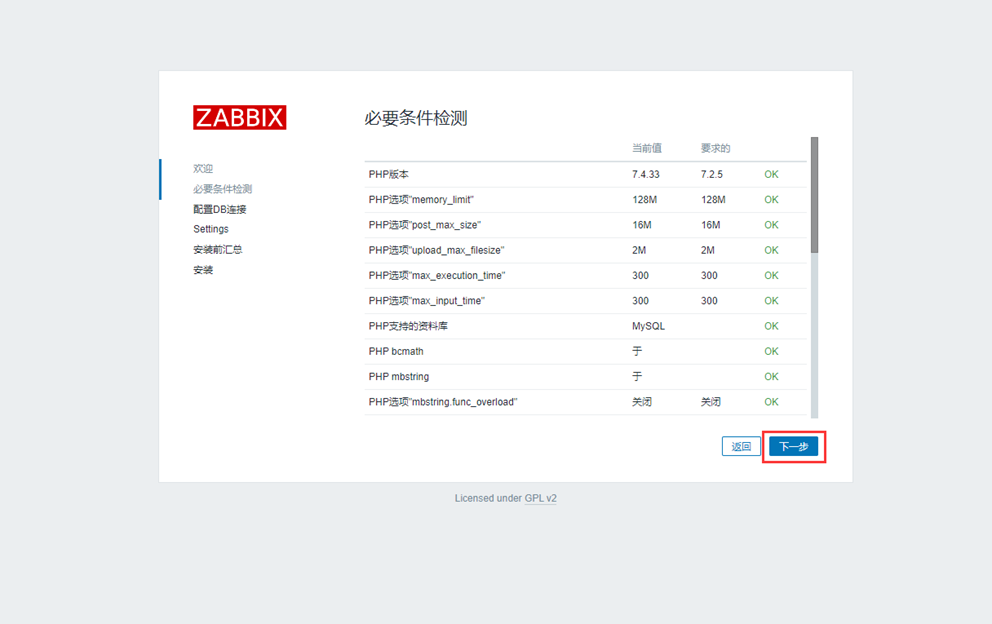The height and width of the screenshot is (624, 992).
Task: Click OK status in memory_limit row
Action: tap(771, 200)
